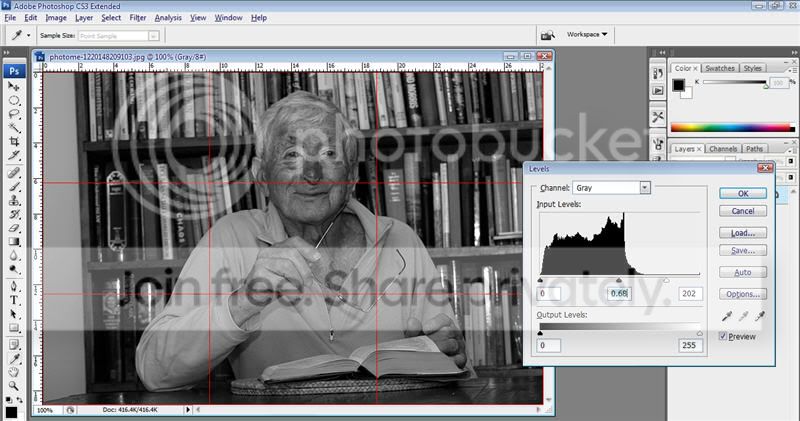Pick the white point eyedropper in Levels
This screenshot has width=800, height=421.
click(x=760, y=317)
